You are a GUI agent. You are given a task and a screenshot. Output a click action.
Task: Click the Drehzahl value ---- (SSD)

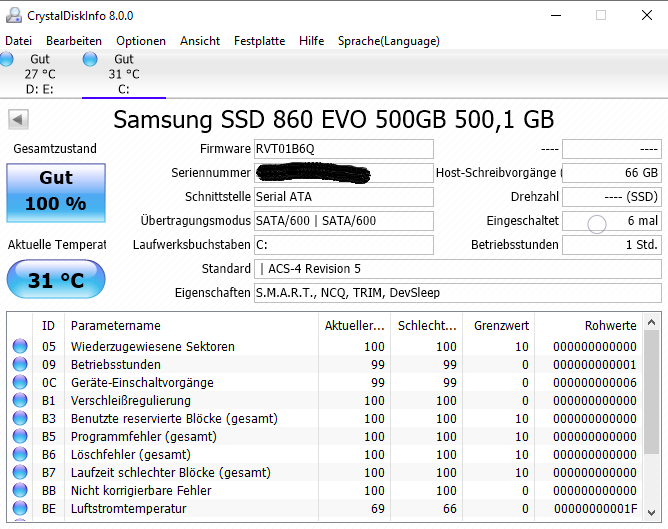tap(612, 197)
